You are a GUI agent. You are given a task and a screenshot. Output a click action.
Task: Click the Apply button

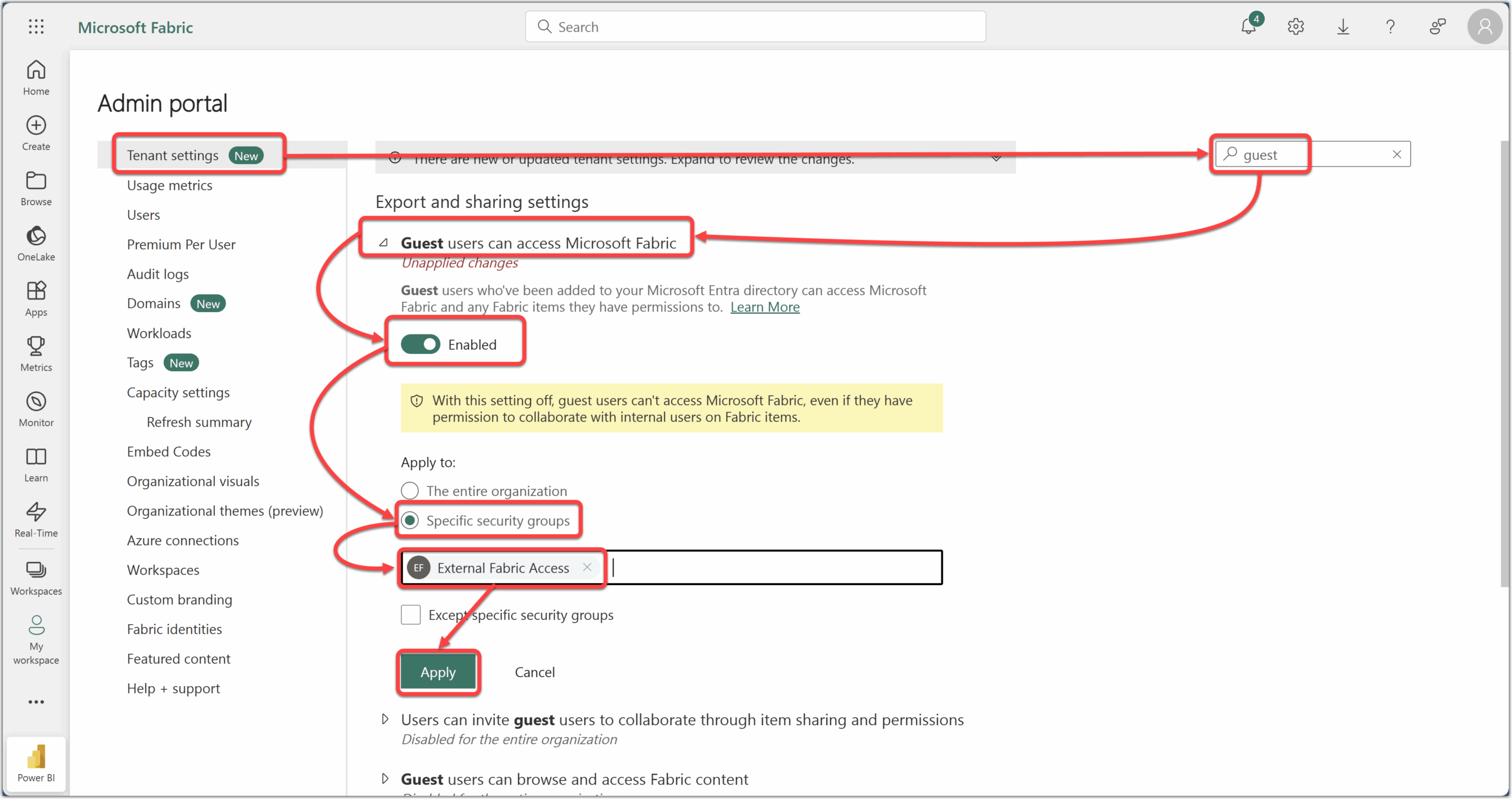tap(438, 672)
